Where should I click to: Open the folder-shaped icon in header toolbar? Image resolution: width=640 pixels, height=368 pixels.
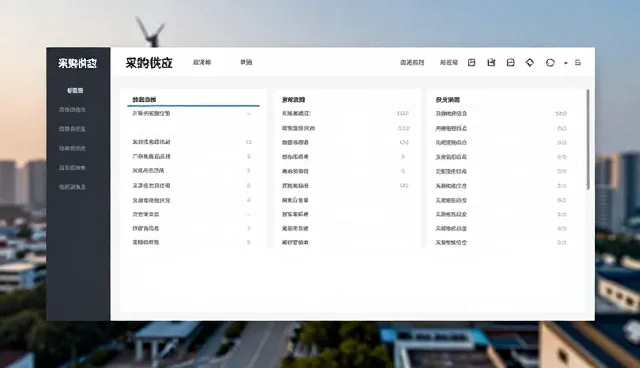coord(510,62)
